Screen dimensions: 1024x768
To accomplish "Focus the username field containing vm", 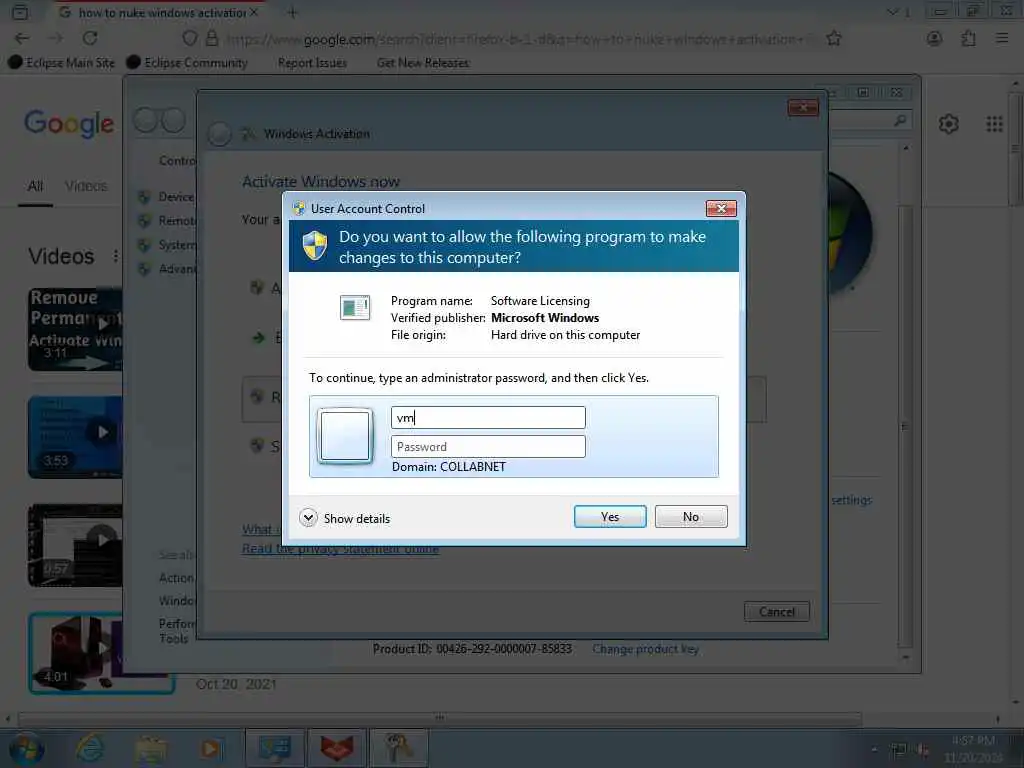I will (488, 417).
